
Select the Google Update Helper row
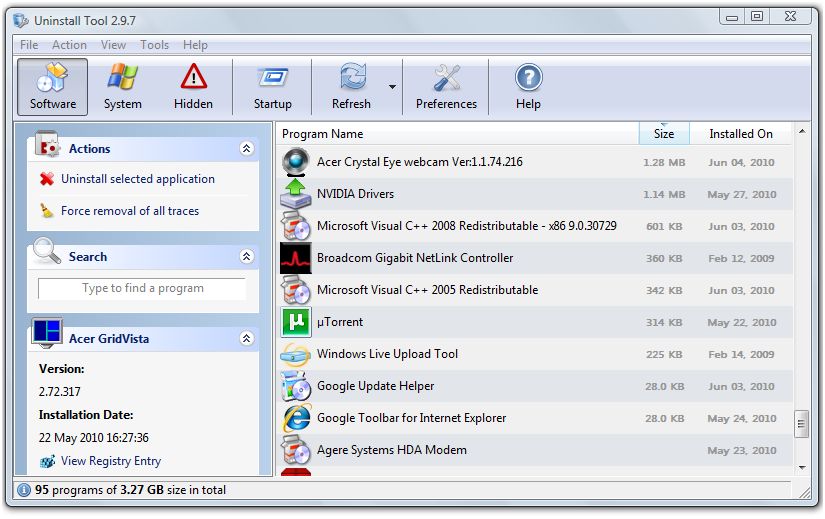(x=535, y=386)
